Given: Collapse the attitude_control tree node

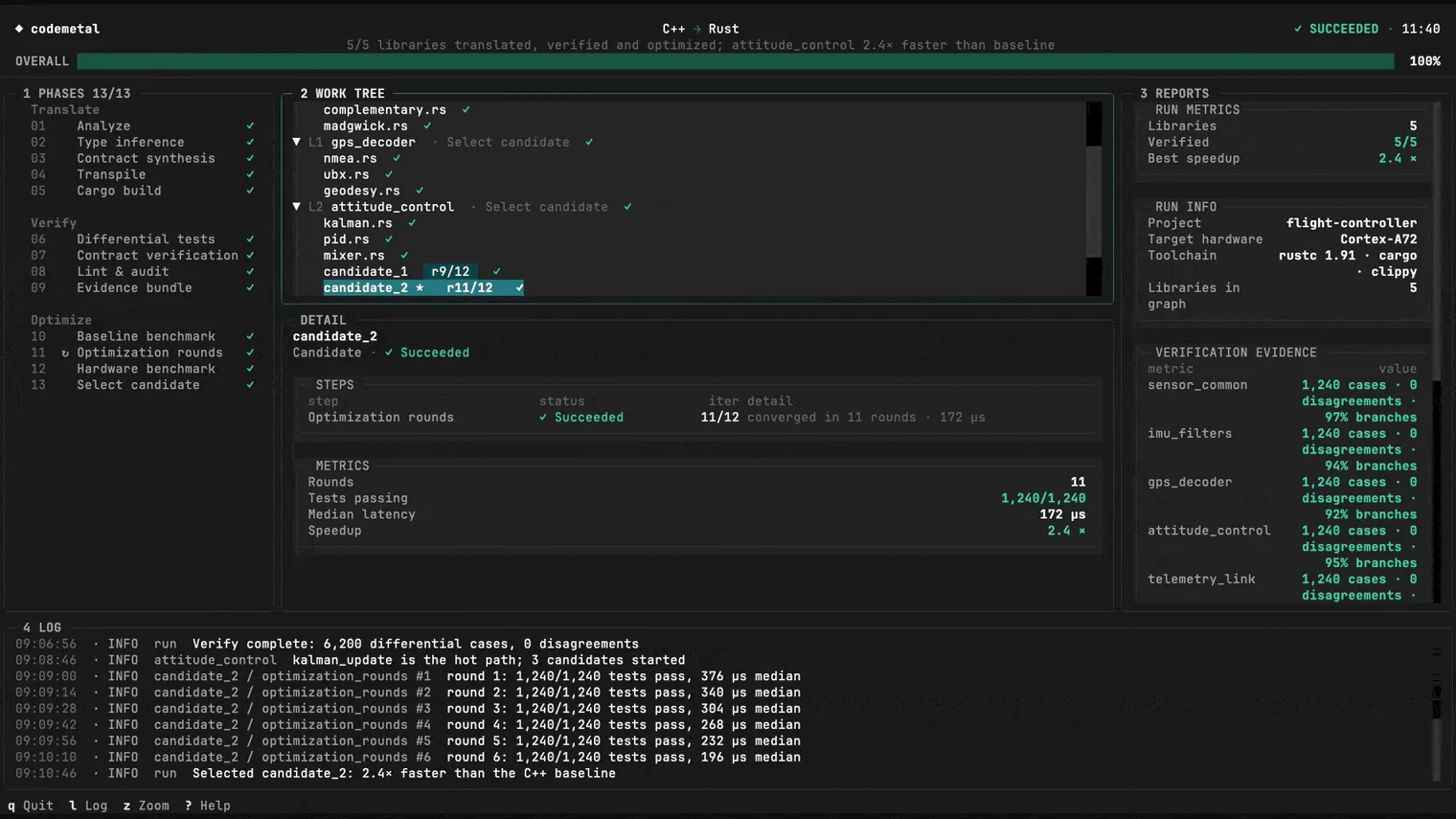Looking at the screenshot, I should (297, 207).
